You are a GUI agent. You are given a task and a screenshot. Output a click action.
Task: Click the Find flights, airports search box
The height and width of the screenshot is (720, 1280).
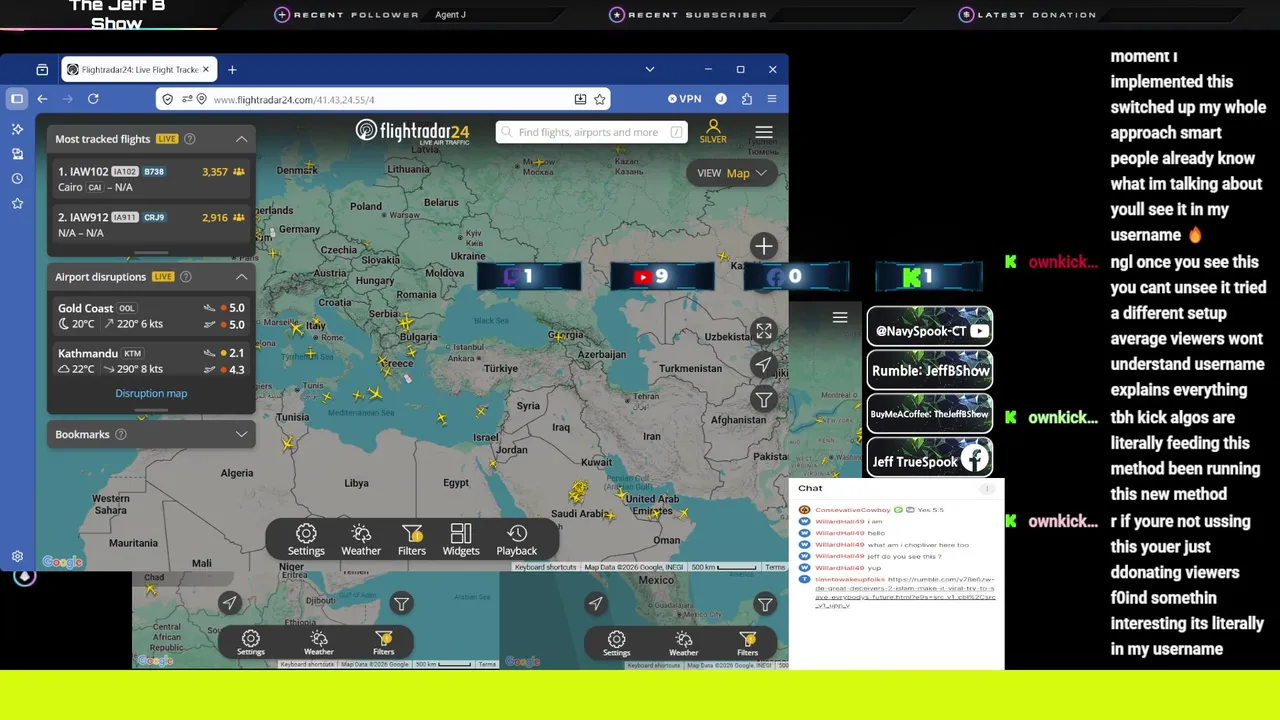591,132
